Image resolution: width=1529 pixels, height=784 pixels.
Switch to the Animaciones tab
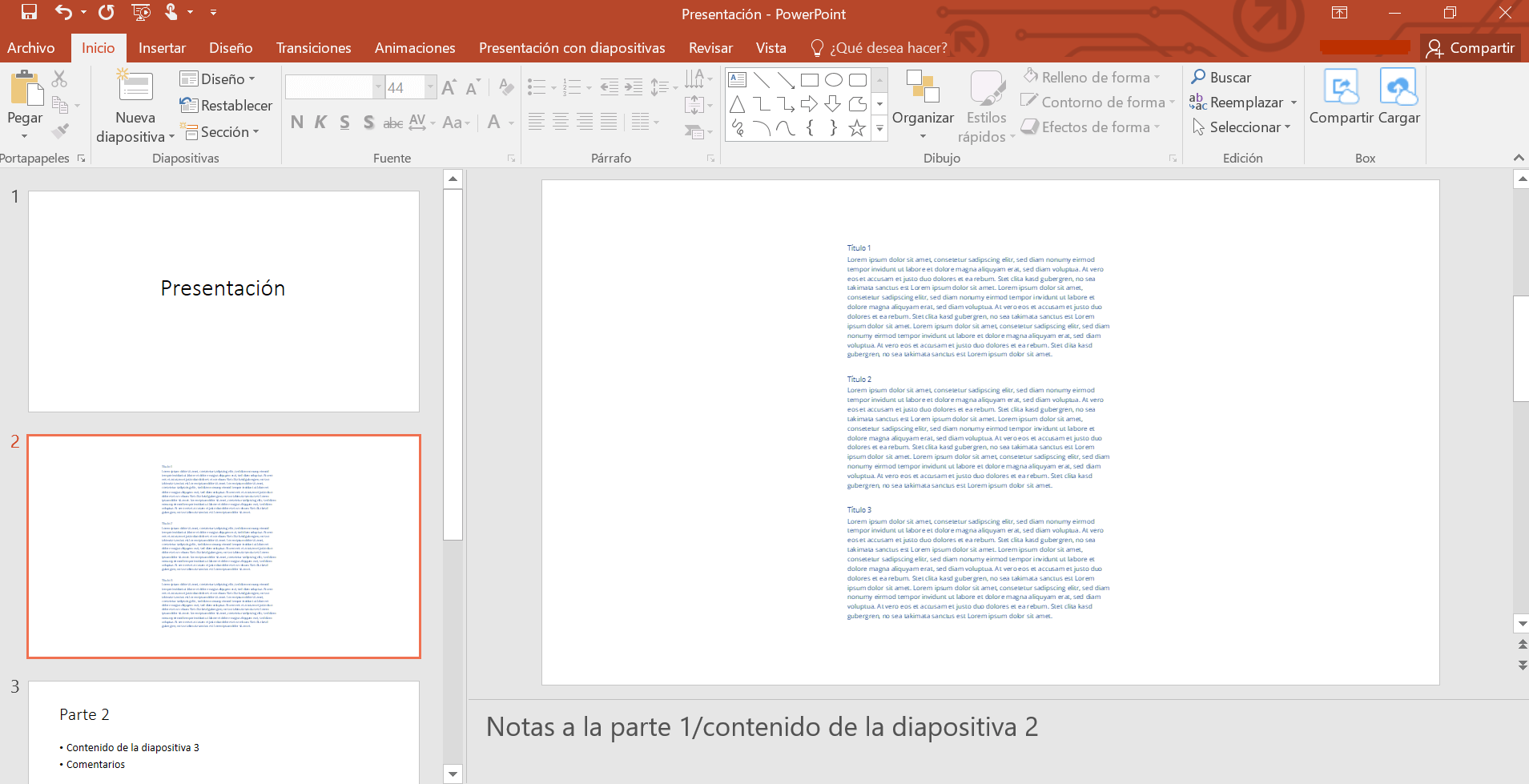[415, 48]
